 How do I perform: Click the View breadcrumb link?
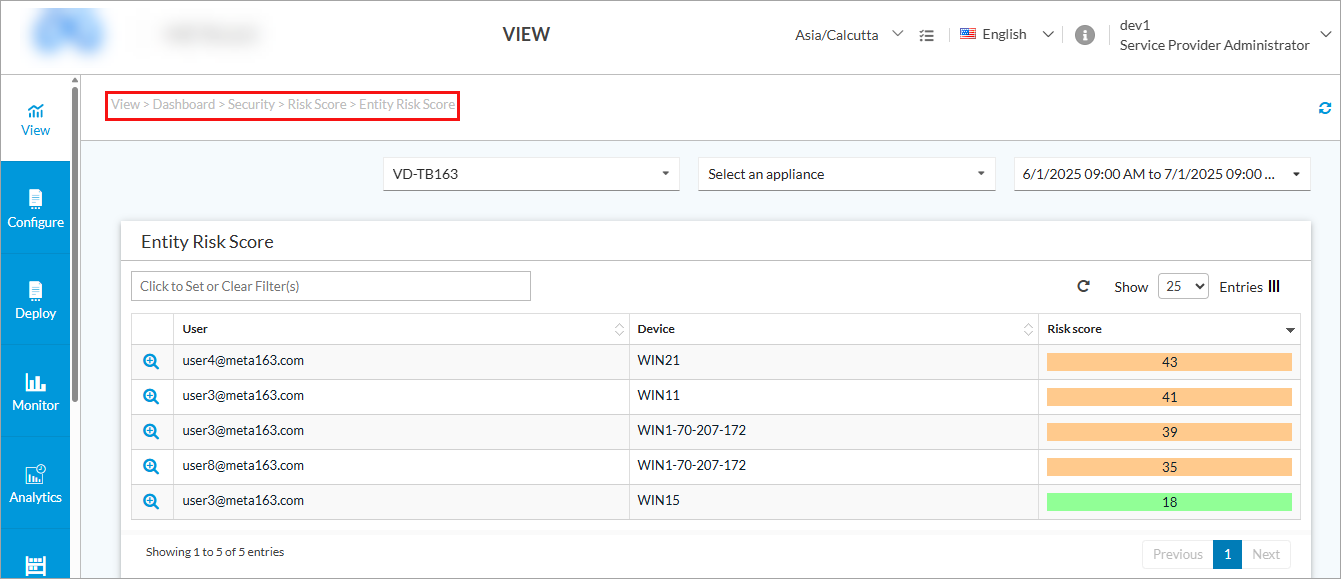125,104
